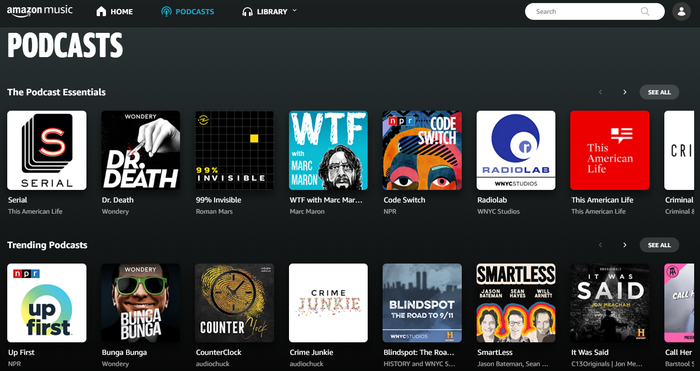Expand the Library dropdown chevron
This screenshot has width=700, height=371.
(x=294, y=11)
